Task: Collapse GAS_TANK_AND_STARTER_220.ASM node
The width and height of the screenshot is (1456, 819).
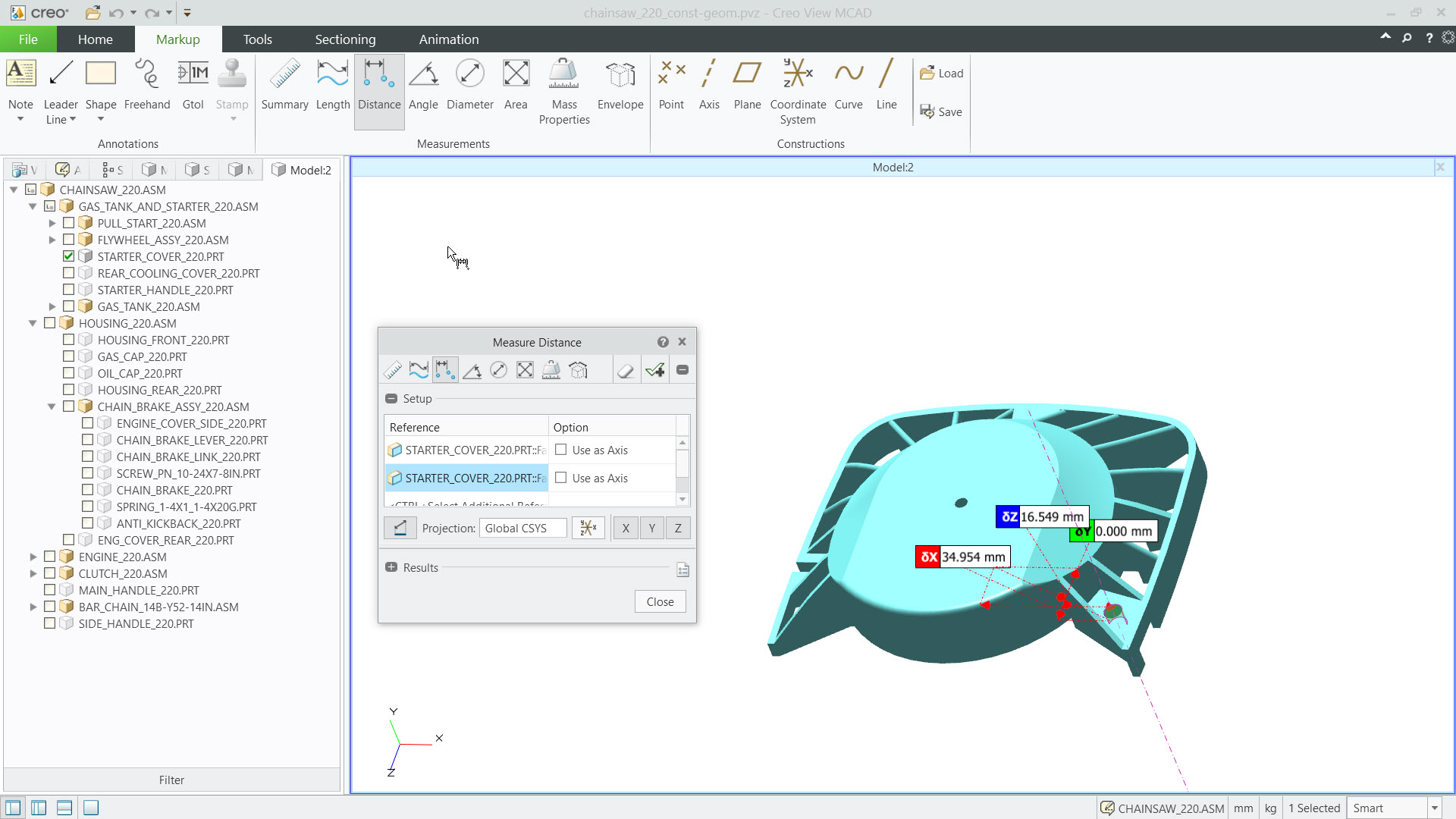Action: pyautogui.click(x=33, y=206)
